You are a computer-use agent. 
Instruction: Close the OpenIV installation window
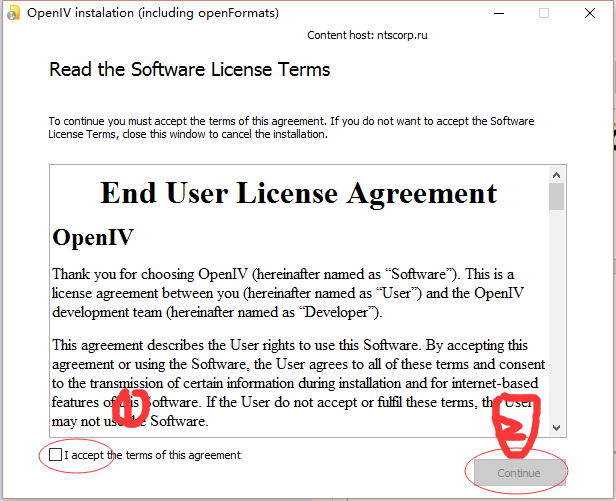click(x=590, y=13)
